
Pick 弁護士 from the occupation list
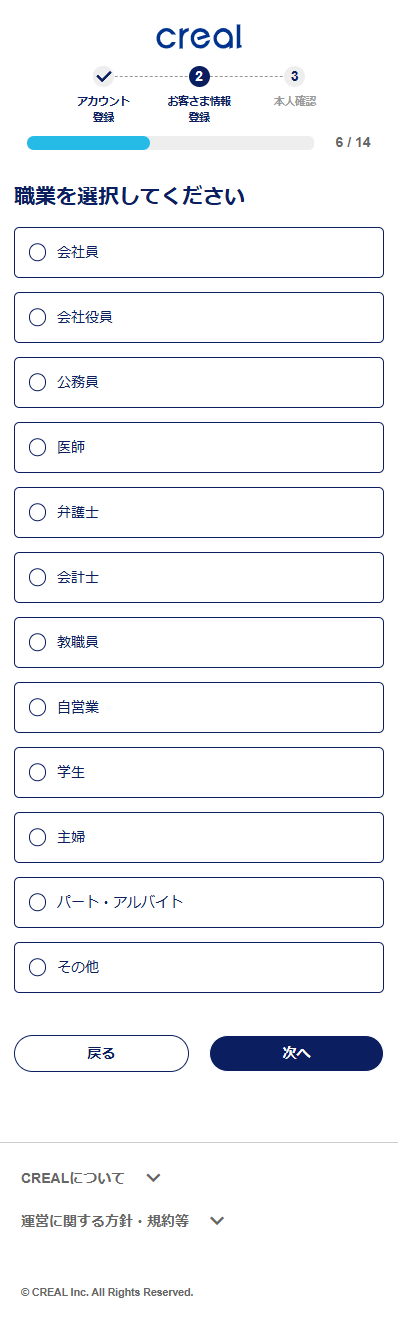(x=199, y=512)
